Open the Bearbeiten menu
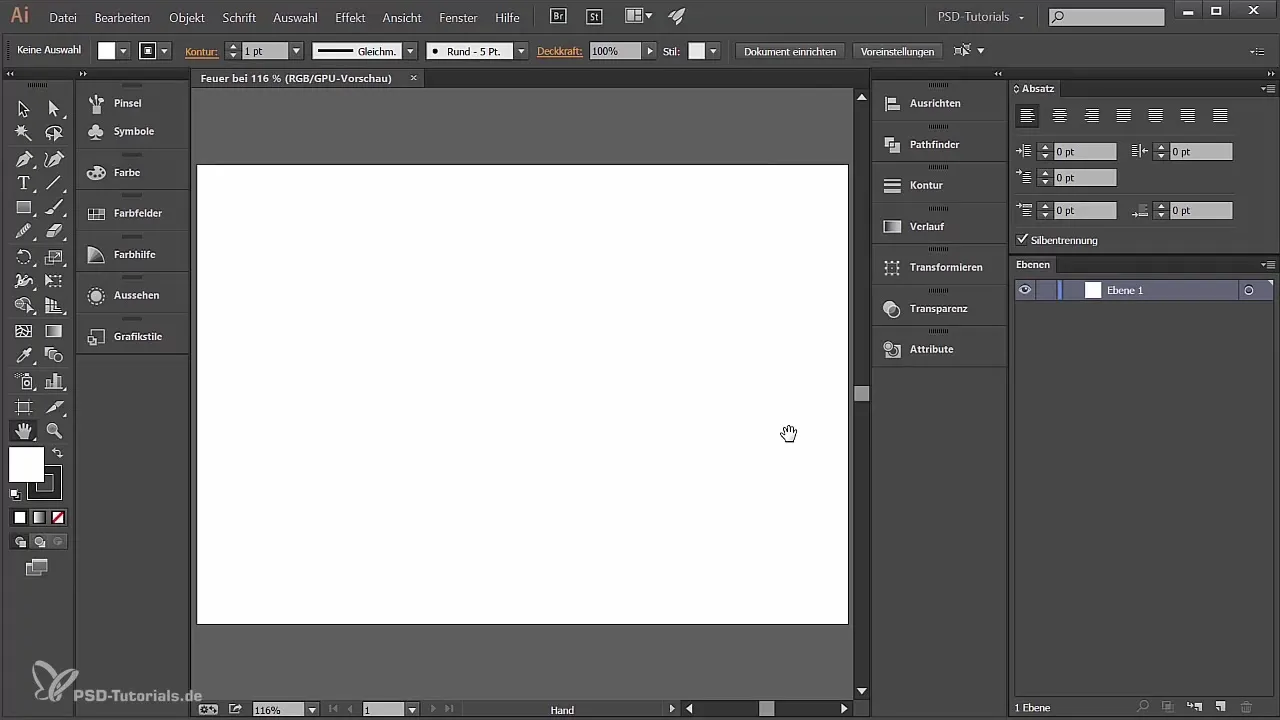Image resolution: width=1280 pixels, height=720 pixels. 122,18
